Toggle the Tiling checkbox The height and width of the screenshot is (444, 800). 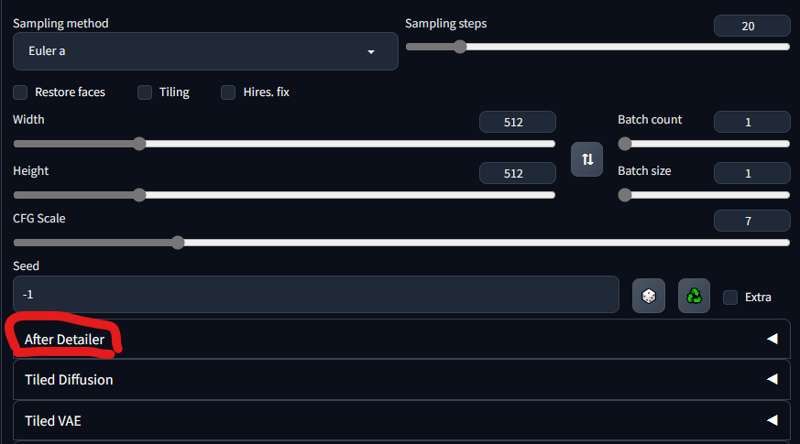[145, 92]
